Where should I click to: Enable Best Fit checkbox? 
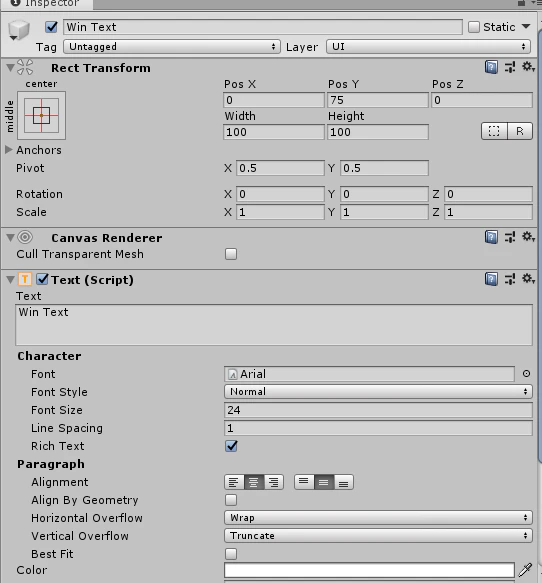pyautogui.click(x=231, y=554)
